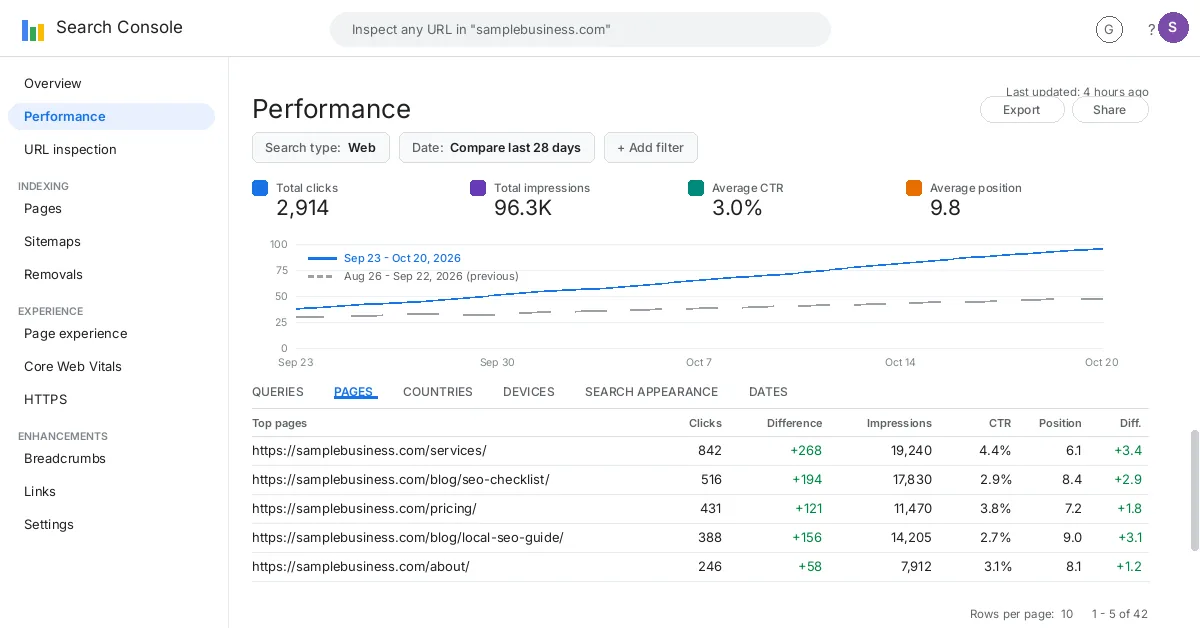Open the Search type: Web filter
The height and width of the screenshot is (628, 1200).
321,147
